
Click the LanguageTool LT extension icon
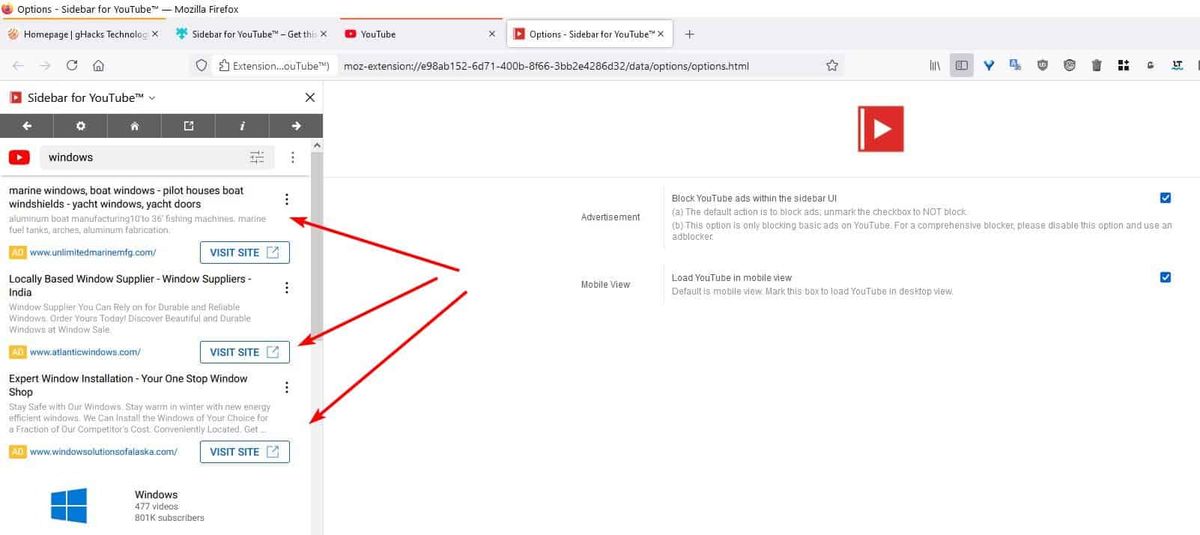pyautogui.click(x=1177, y=65)
